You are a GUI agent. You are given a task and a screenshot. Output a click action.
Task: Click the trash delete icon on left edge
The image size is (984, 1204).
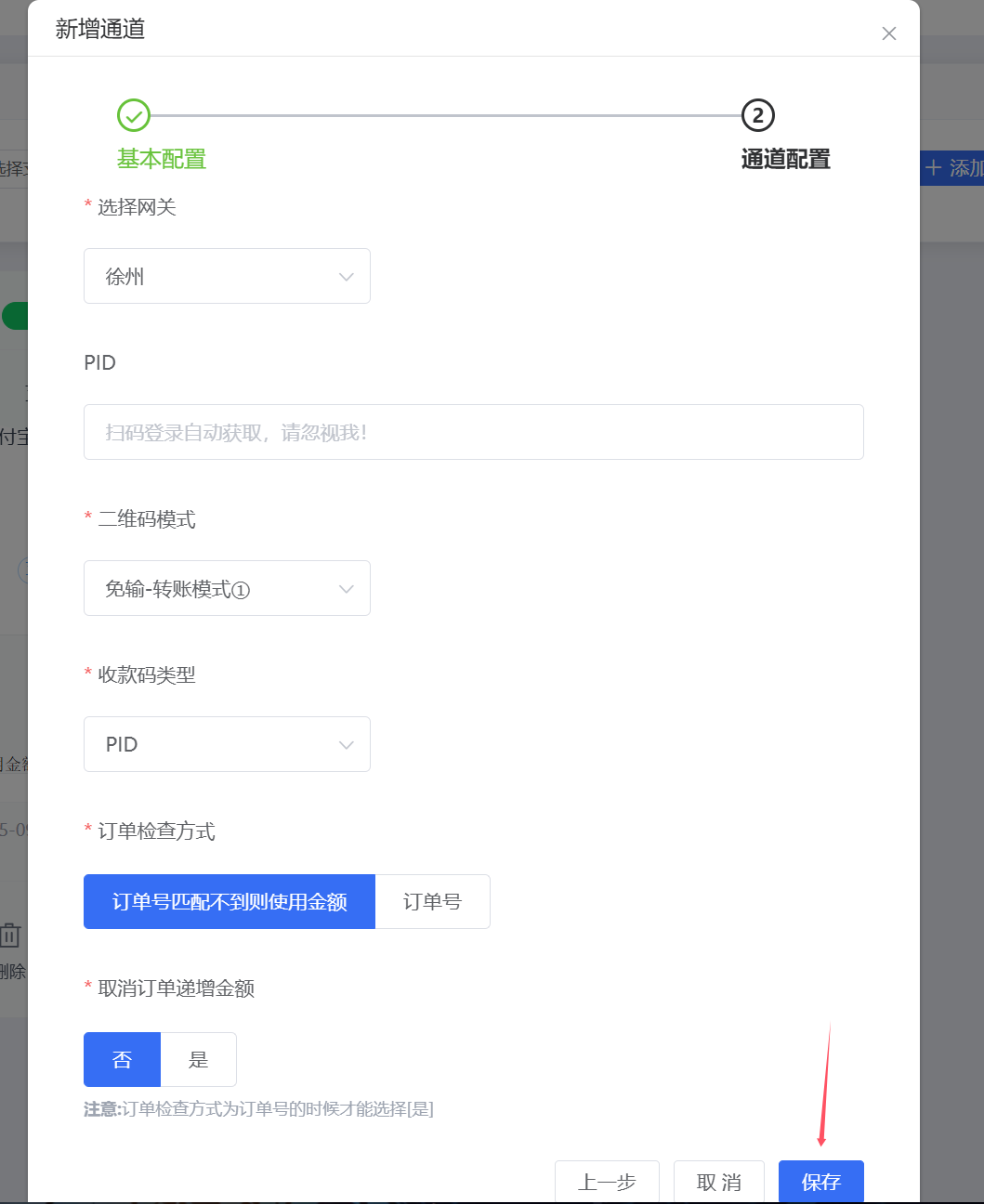click(x=11, y=935)
